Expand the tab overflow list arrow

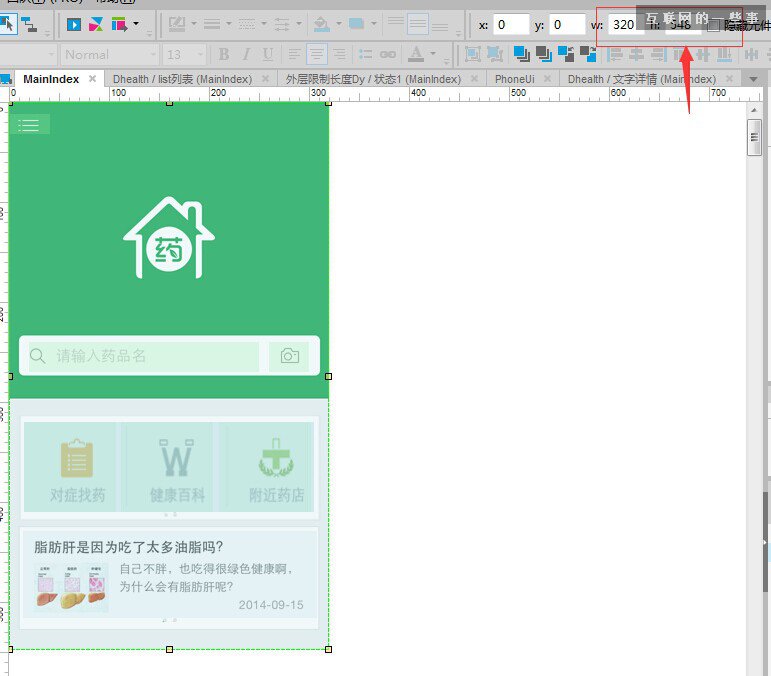click(x=753, y=79)
